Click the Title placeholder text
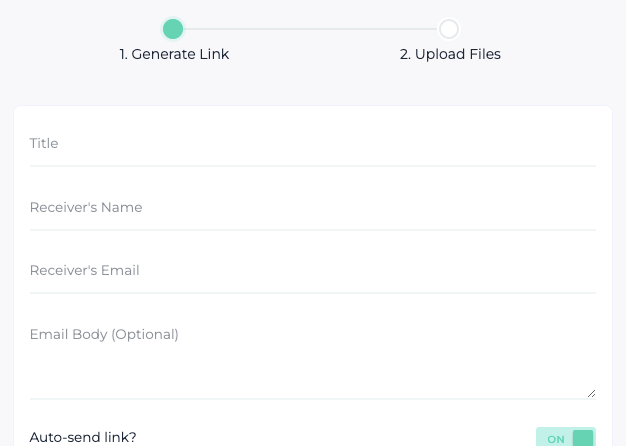 click(44, 144)
